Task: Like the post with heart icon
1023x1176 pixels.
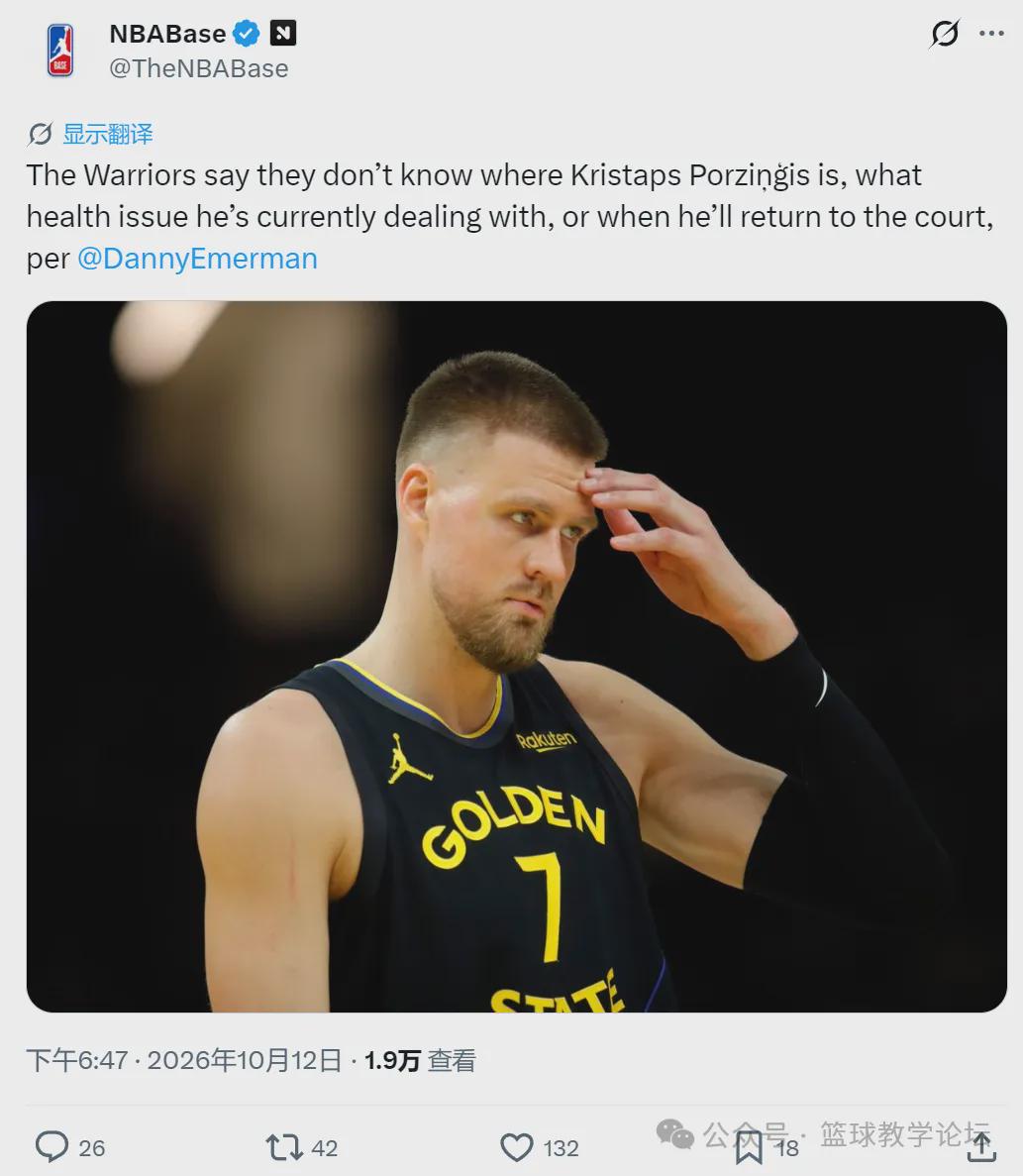Action: pyautogui.click(x=516, y=1147)
